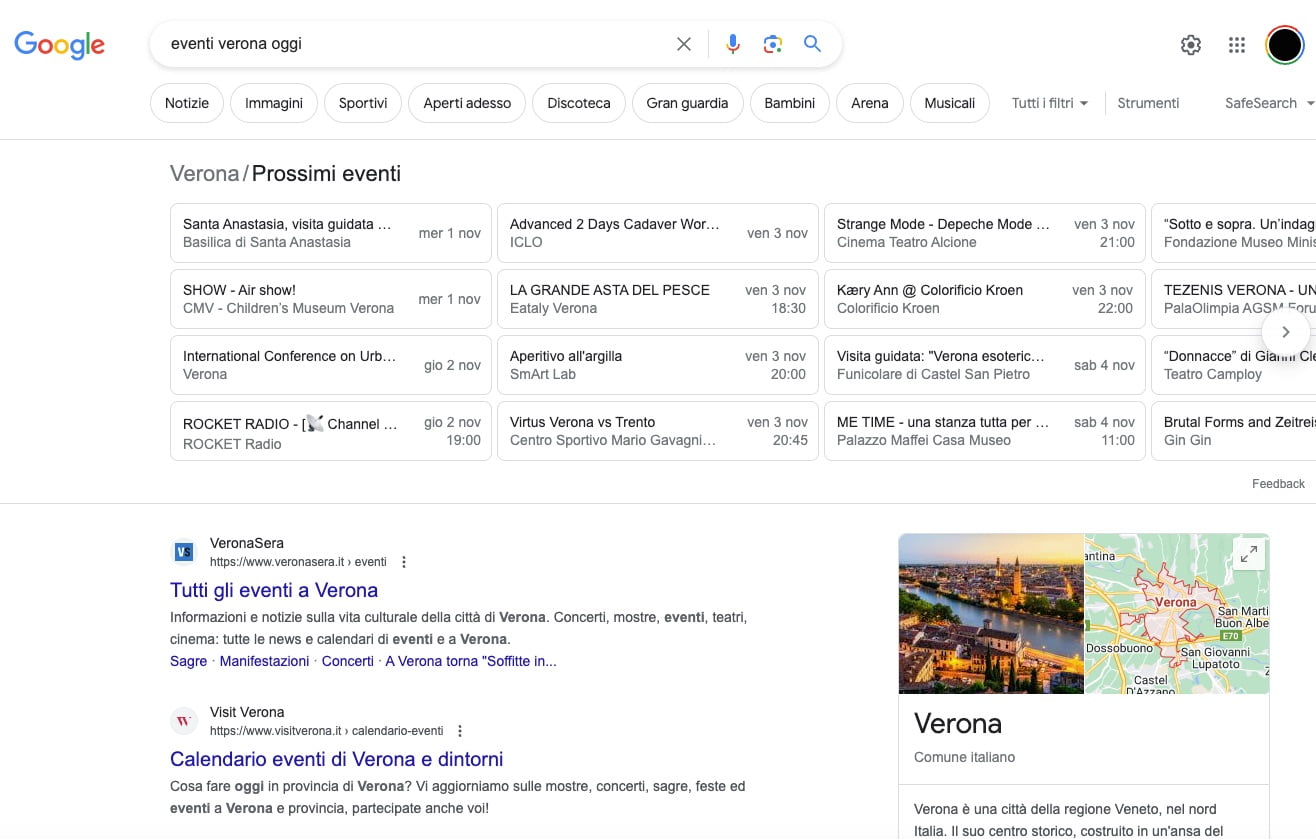Select the Musicali filter chip

[x=950, y=103]
